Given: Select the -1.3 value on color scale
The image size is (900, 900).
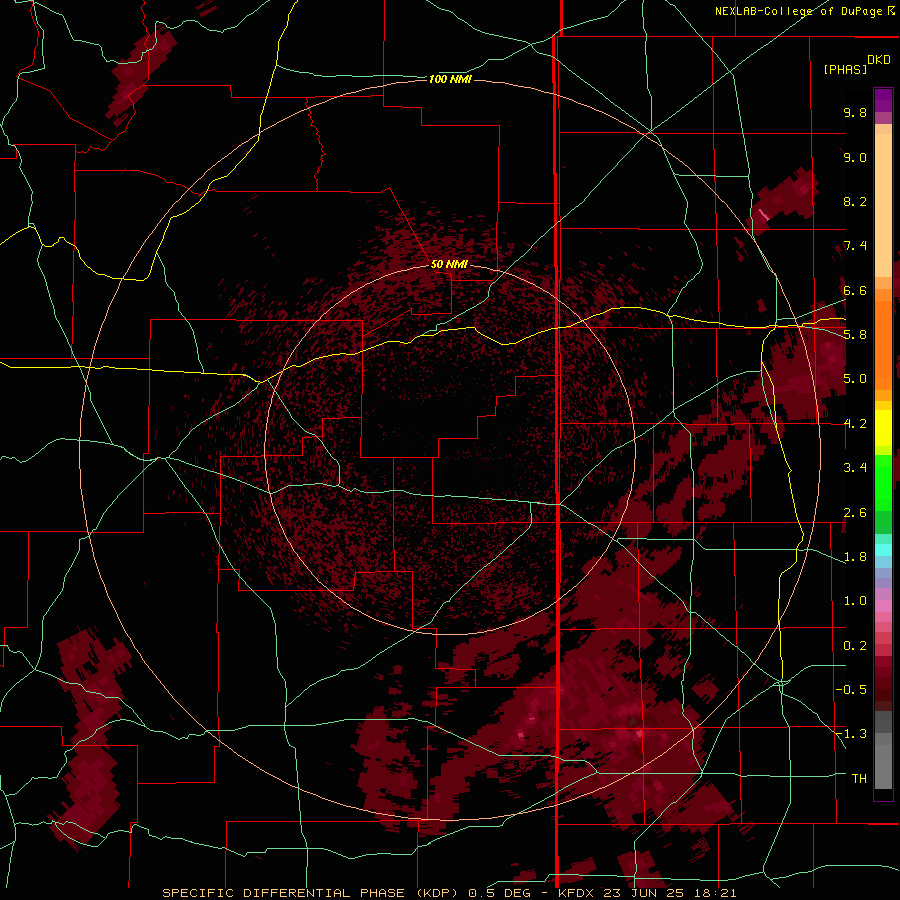Looking at the screenshot, I should (x=851, y=734).
